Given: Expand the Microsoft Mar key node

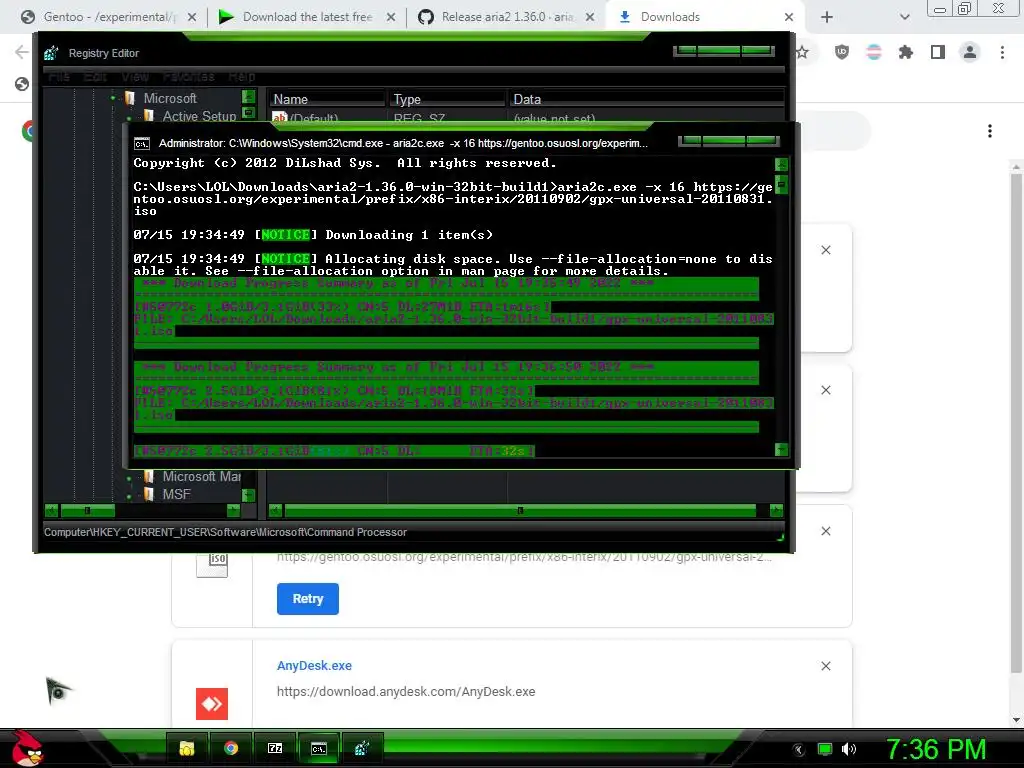Looking at the screenshot, I should [129, 478].
